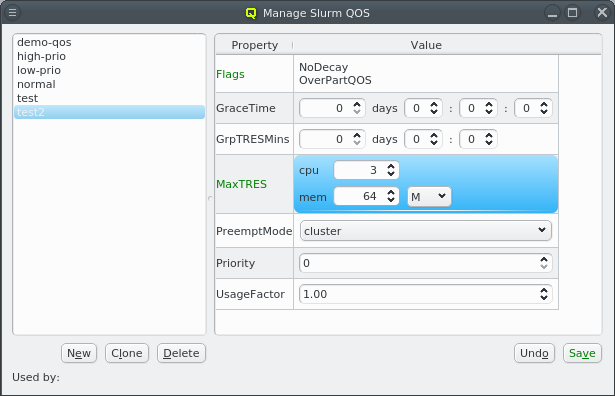Adjust the GrpTRESMins days stepper arrows
Screen dimensions: 615x396
pyautogui.click(x=357, y=139)
